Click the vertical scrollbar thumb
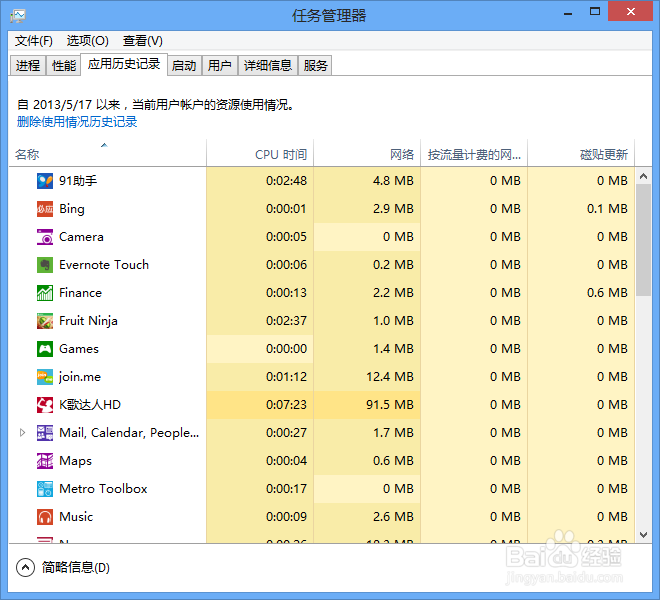Viewport: 660px width, 600px height. [643, 240]
